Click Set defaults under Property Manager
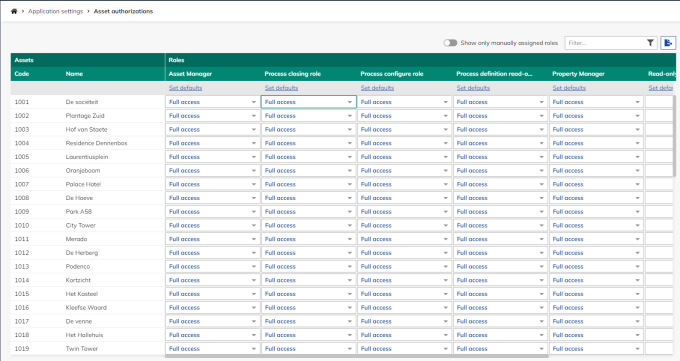 coord(569,88)
